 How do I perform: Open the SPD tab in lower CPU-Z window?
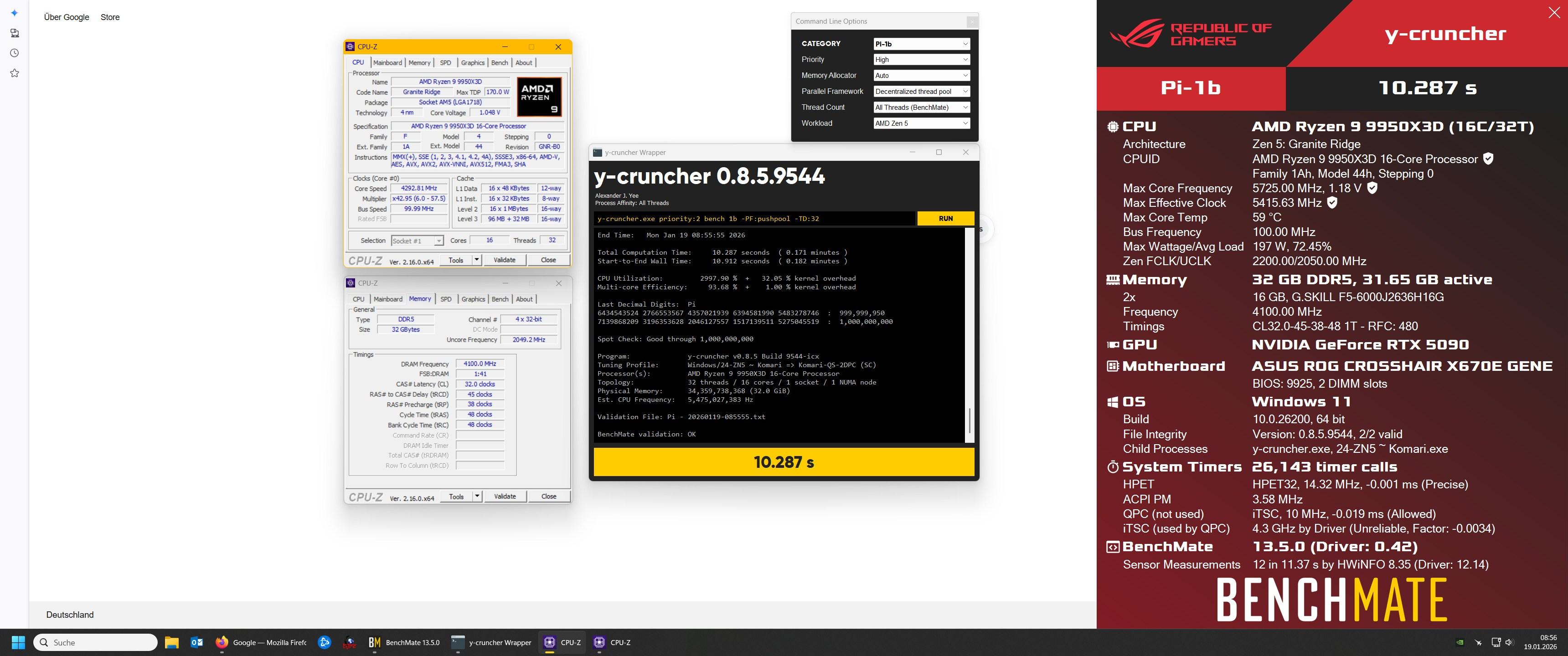pyautogui.click(x=446, y=299)
